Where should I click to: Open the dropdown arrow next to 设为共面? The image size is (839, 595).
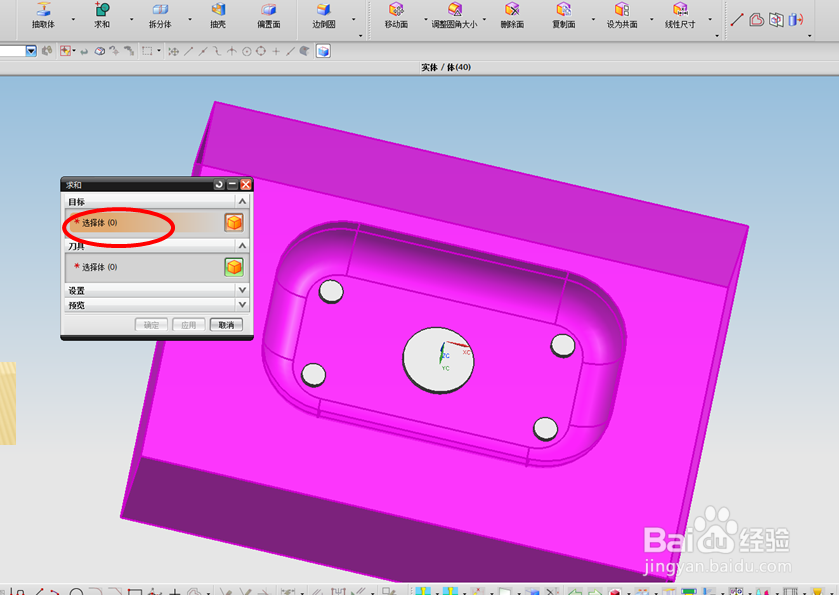tap(652, 19)
